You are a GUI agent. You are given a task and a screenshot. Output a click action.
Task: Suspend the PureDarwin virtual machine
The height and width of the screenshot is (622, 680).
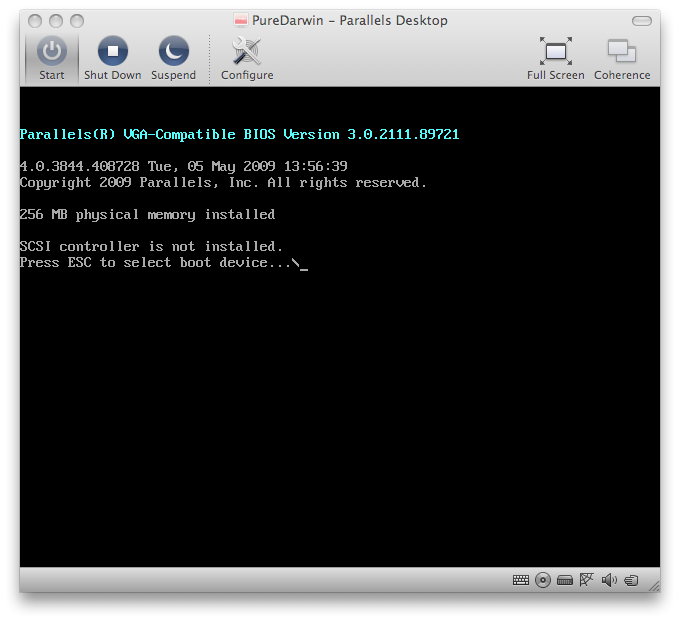click(x=173, y=58)
